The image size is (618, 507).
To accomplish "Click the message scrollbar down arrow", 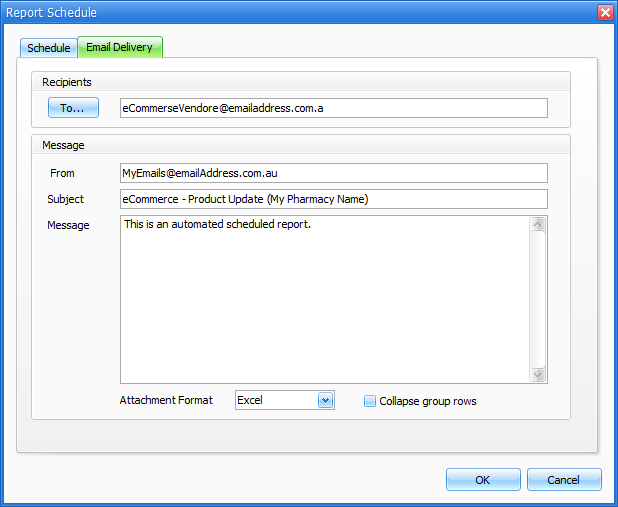I will [x=538, y=374].
